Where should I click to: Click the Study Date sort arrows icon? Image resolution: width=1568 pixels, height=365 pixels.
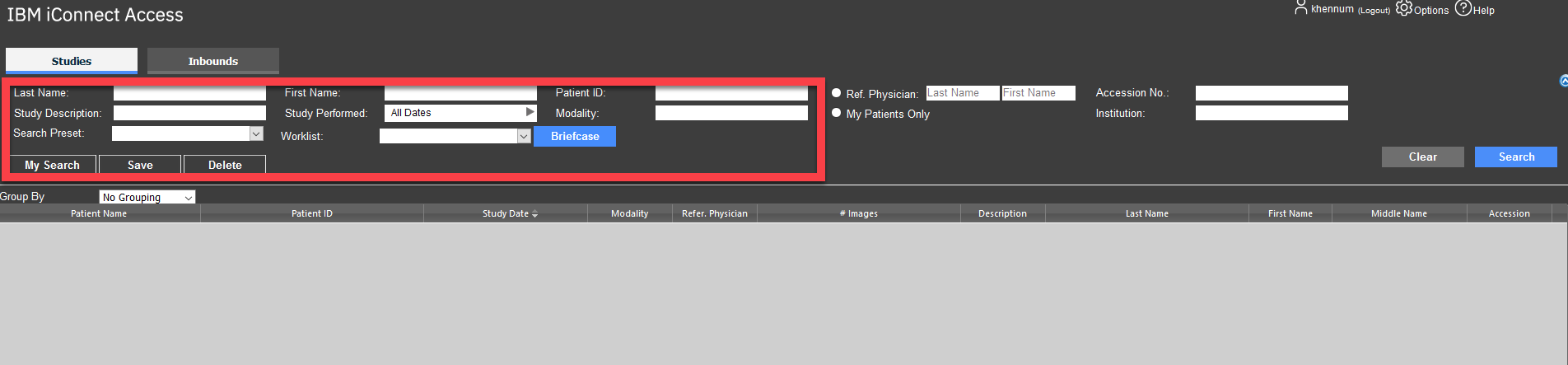534,214
